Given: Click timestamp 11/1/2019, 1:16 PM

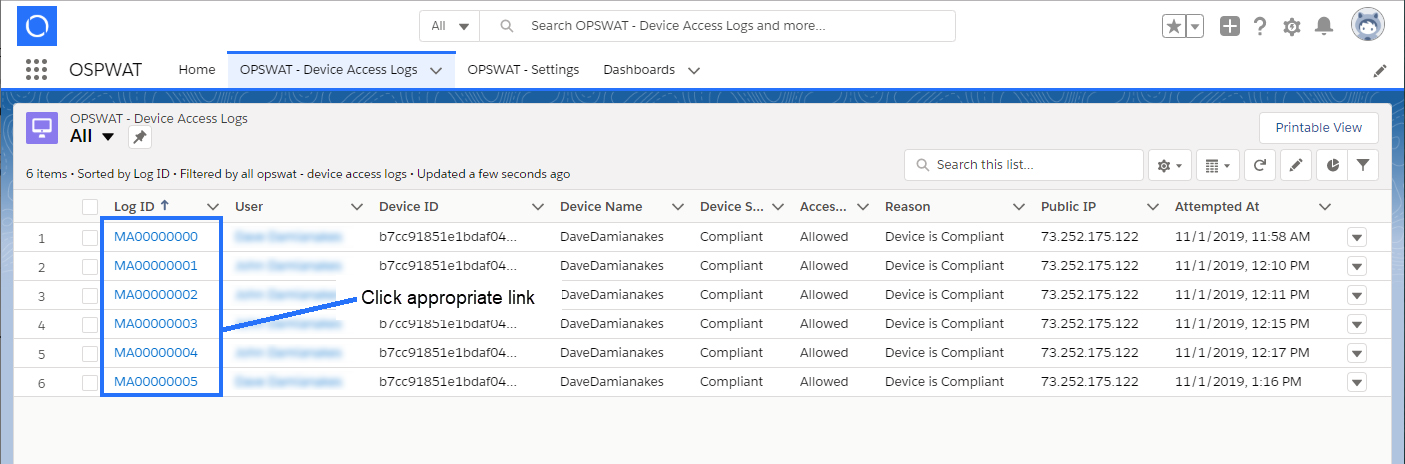Looking at the screenshot, I should point(1238,382).
